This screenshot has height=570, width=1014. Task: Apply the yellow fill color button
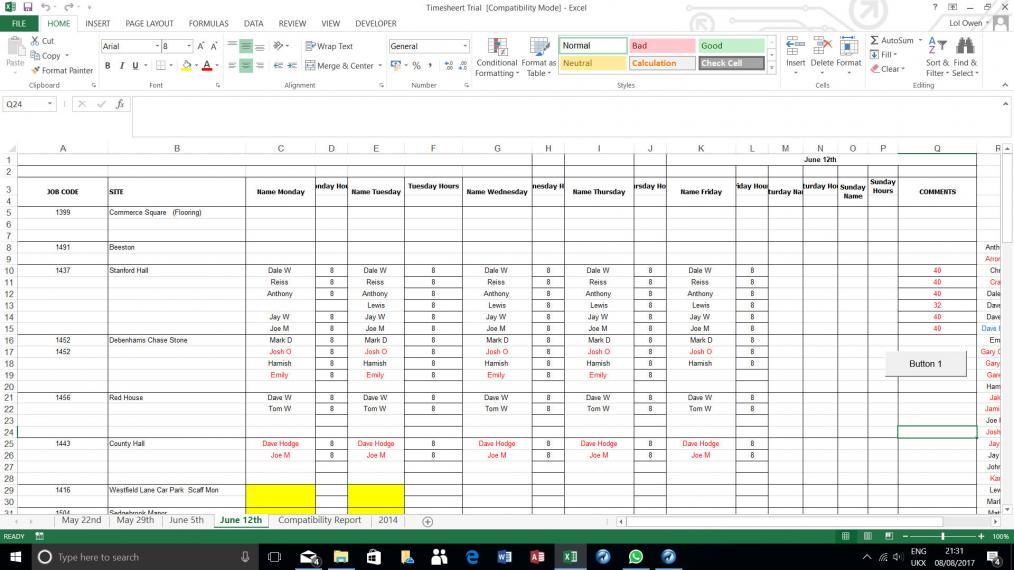click(186, 65)
